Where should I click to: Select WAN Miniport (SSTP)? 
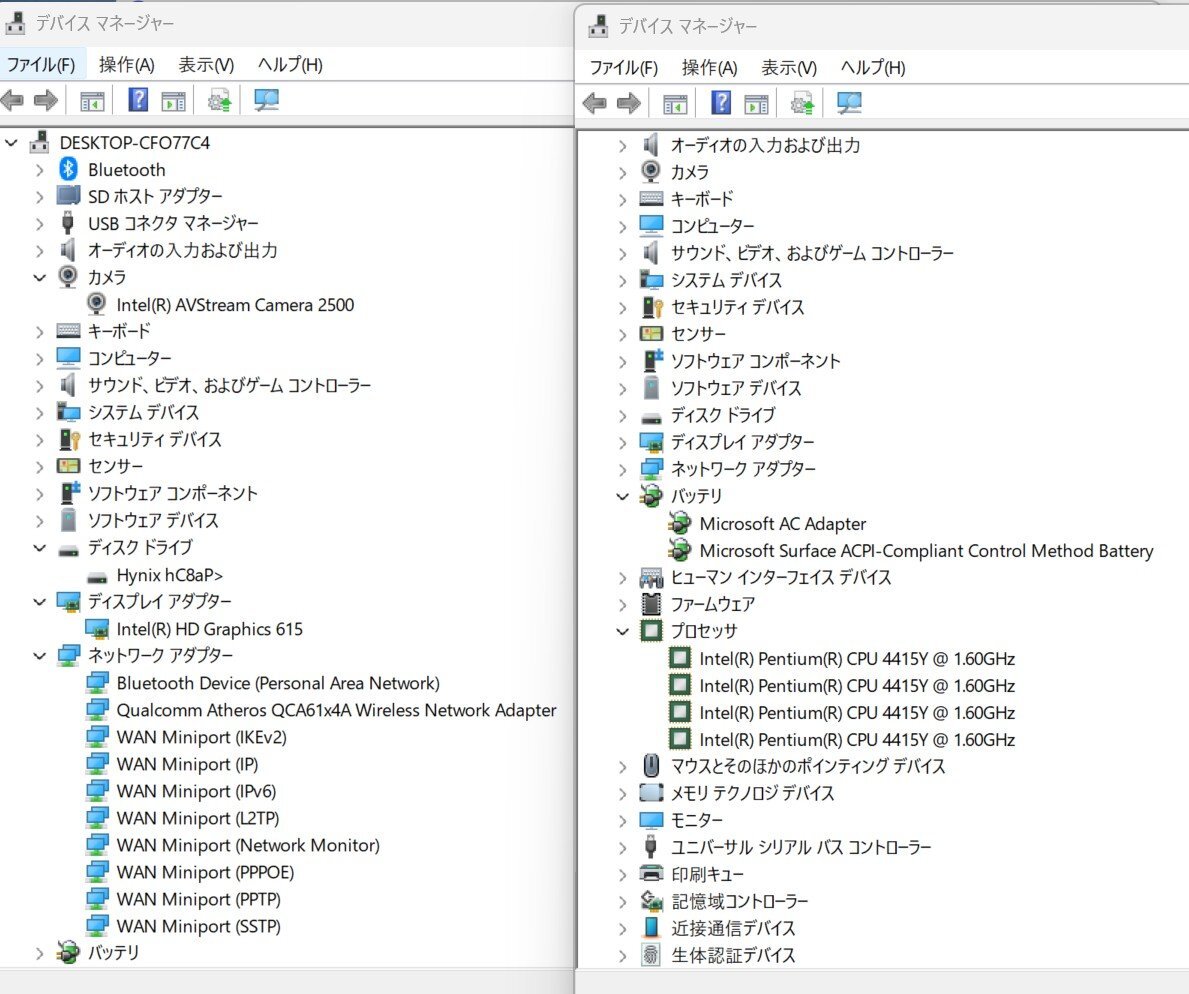[199, 926]
